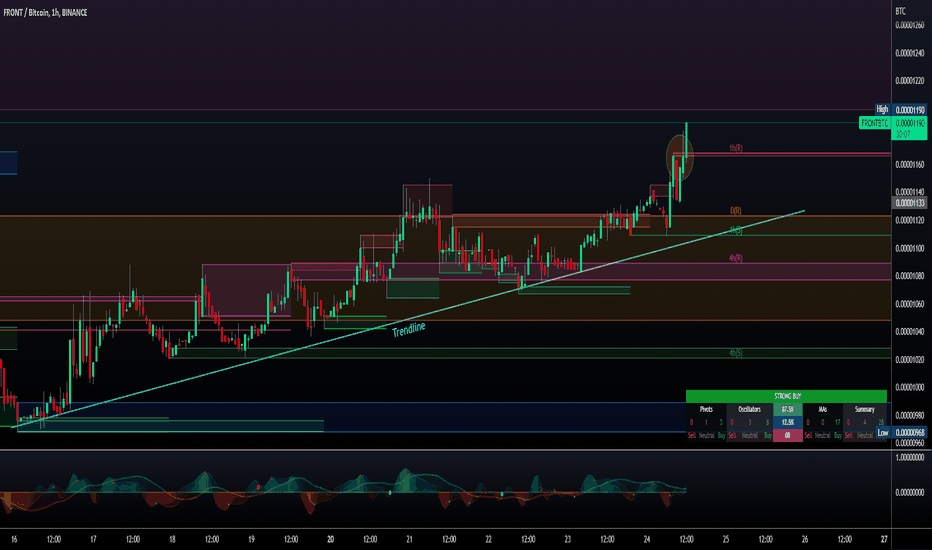Click the Low price label 0.00000968

(910, 433)
